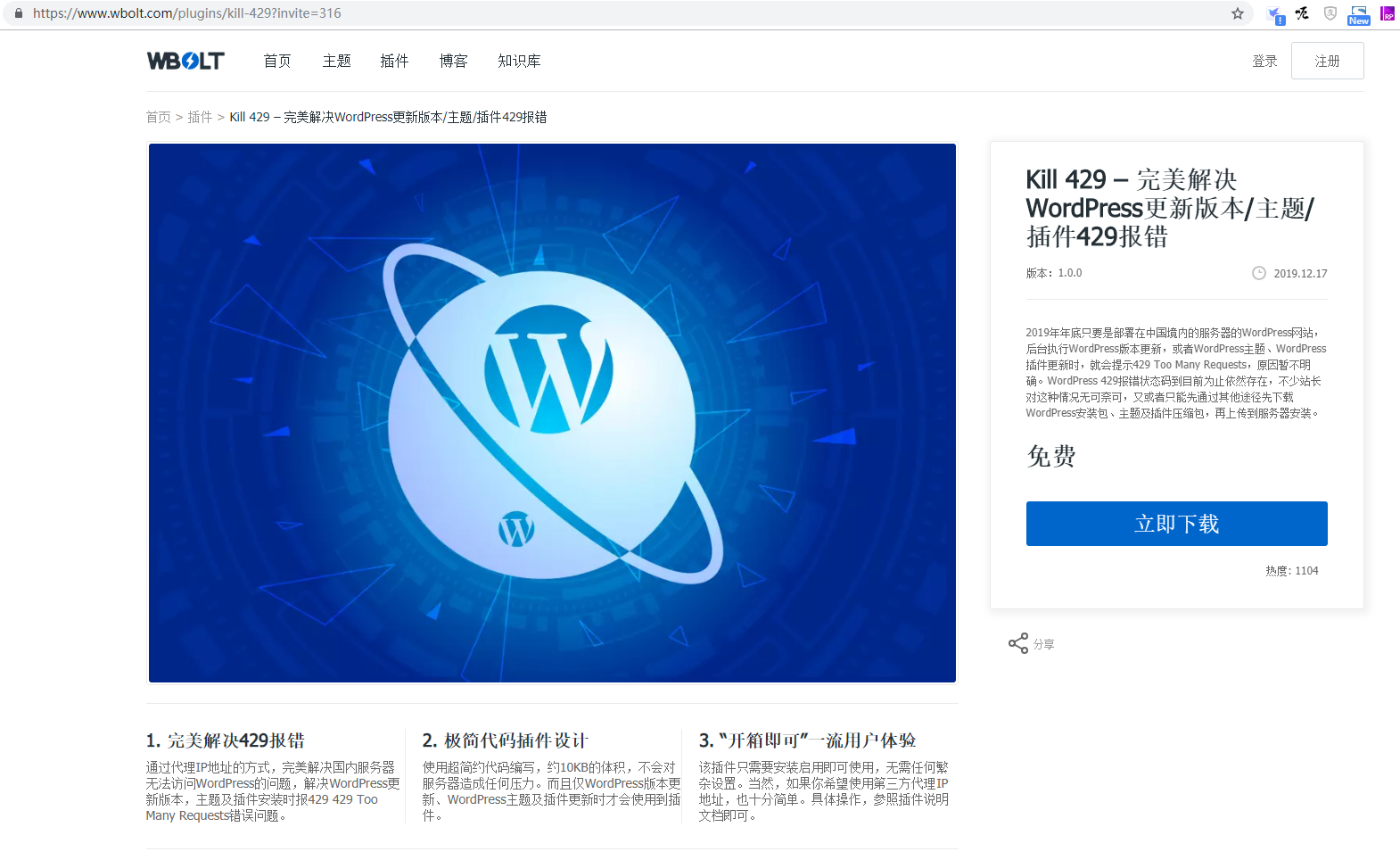
Task: Click the date 2019.12.17
Action: 1300,274
